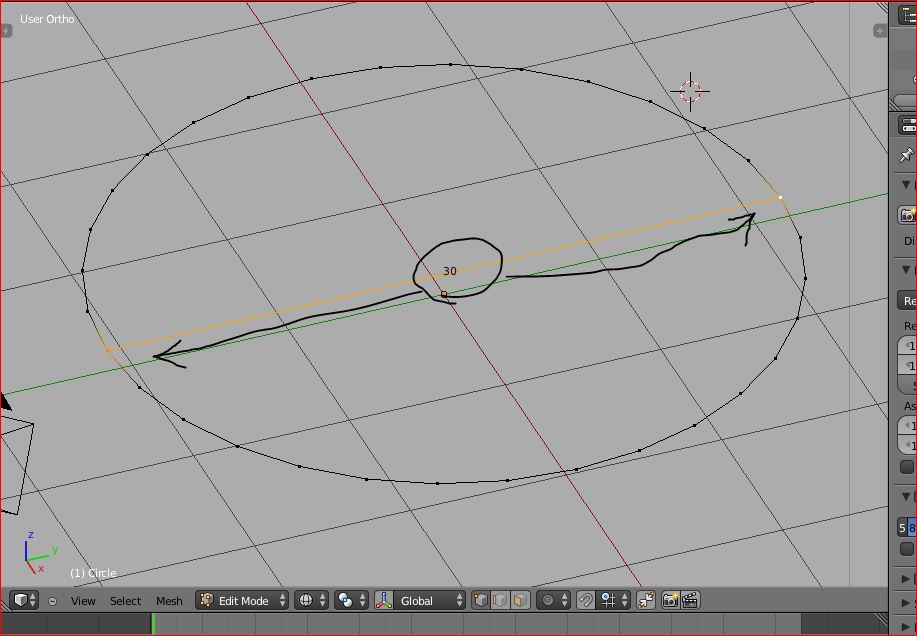Click the first numeric field under As label
Image resolution: width=917 pixels, height=636 pixels.
tap(908, 426)
